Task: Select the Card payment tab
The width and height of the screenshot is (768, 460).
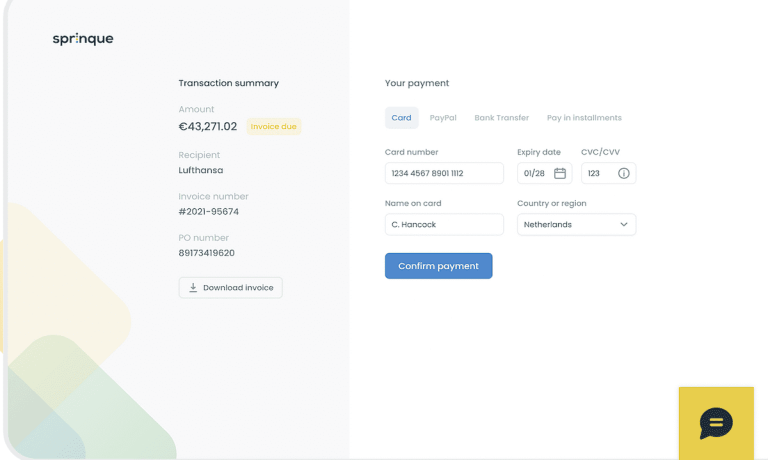Action: click(x=401, y=118)
